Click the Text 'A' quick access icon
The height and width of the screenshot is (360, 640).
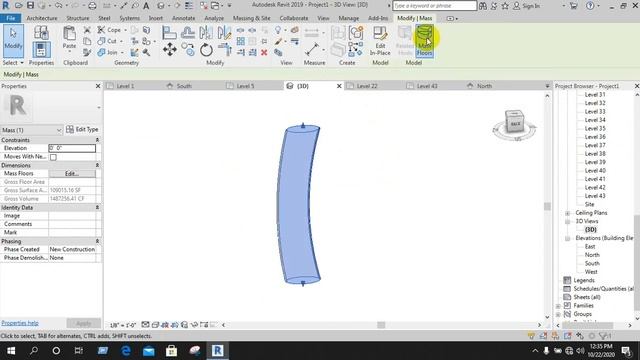coord(146,6)
